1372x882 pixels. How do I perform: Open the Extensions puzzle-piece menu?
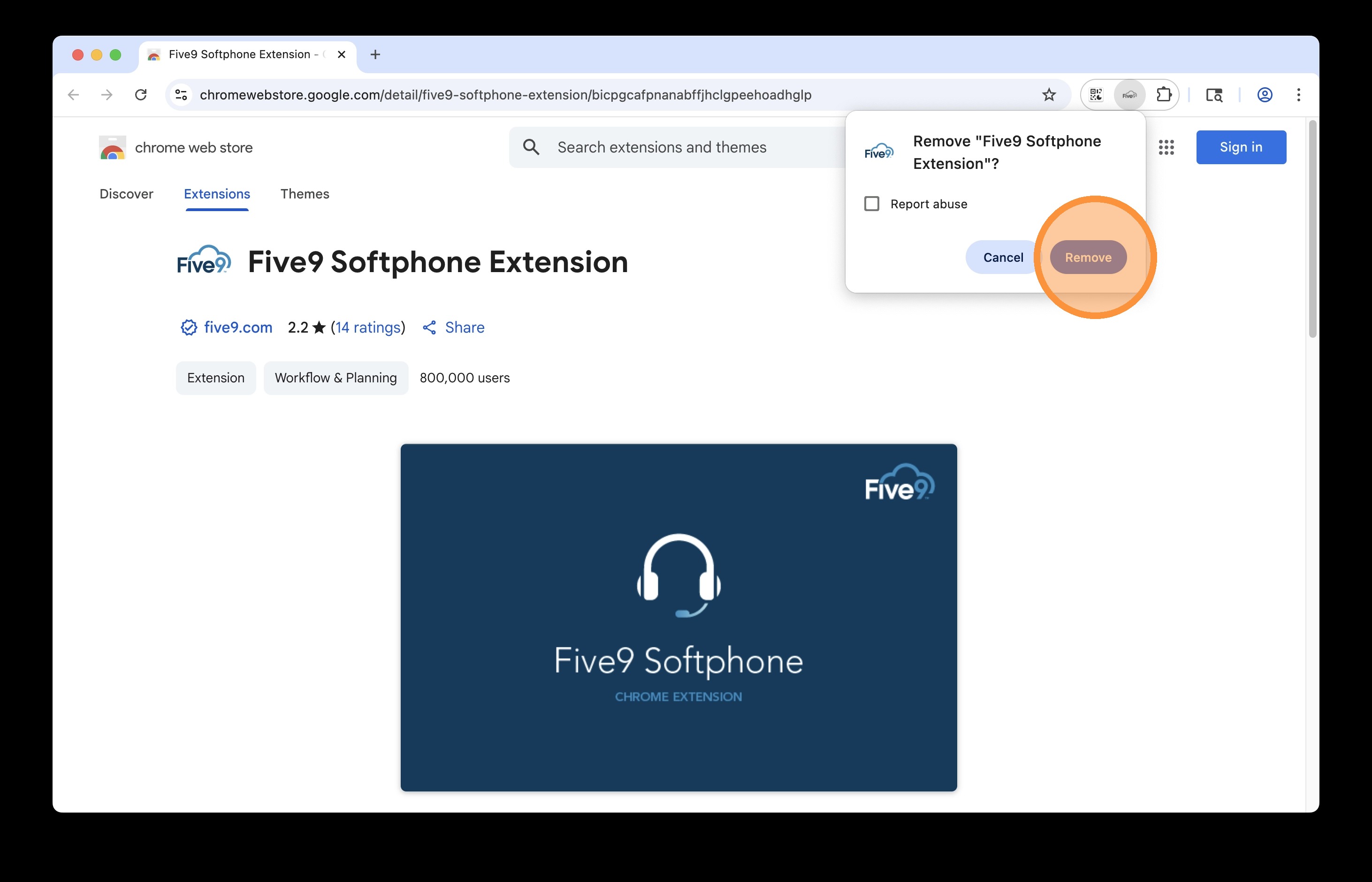point(1164,94)
